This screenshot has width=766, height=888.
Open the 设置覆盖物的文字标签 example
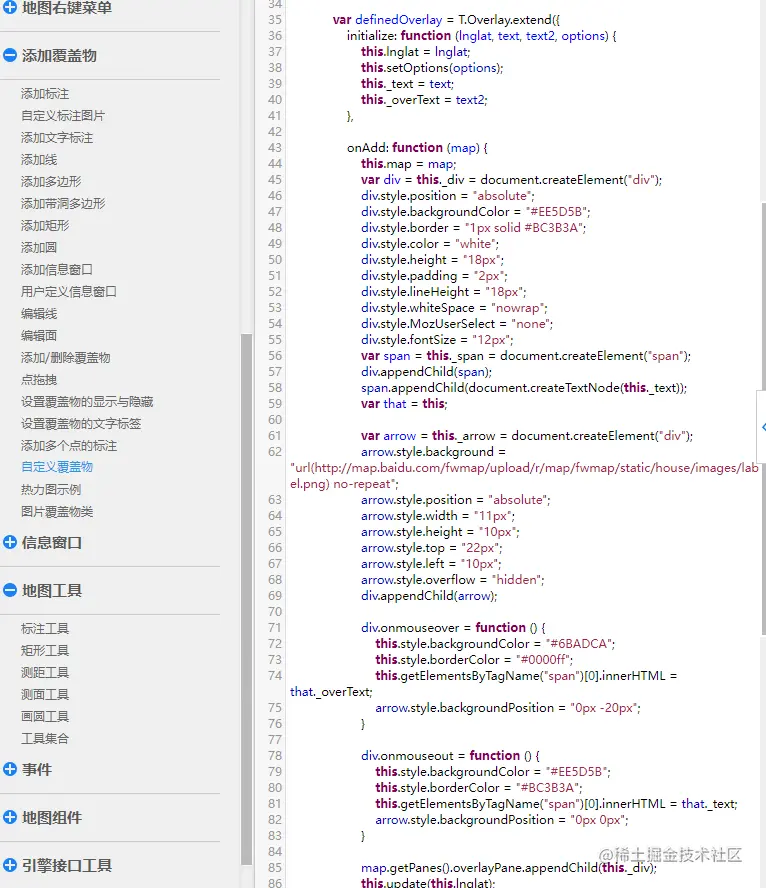click(81, 424)
